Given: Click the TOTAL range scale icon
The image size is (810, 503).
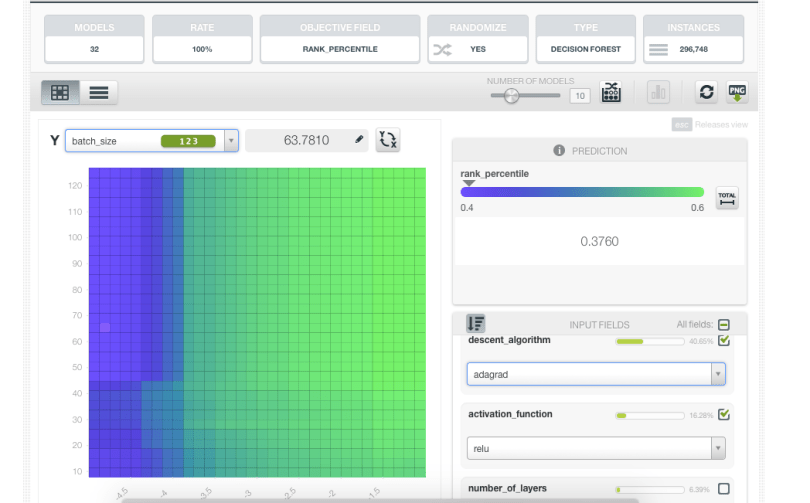Looking at the screenshot, I should tap(727, 198).
